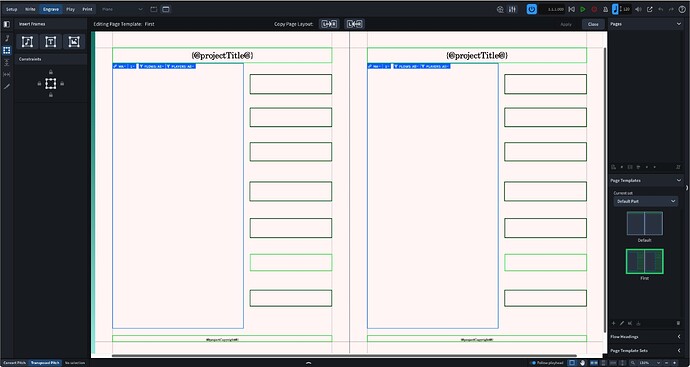Toggle Follow playhead option
The width and height of the screenshot is (690, 367).
(x=548, y=363)
